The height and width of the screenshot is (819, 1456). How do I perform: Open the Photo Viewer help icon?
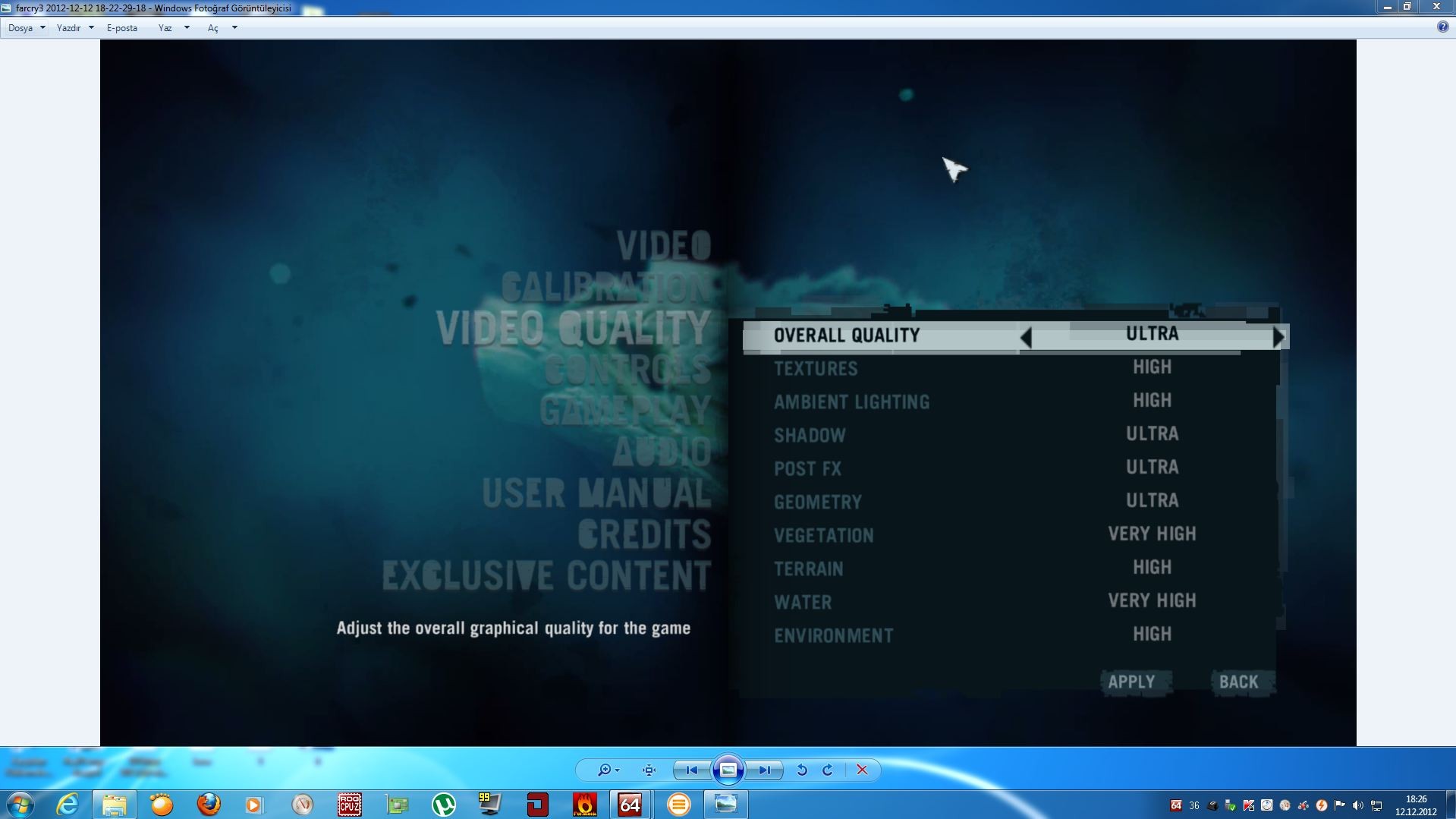(1442, 27)
